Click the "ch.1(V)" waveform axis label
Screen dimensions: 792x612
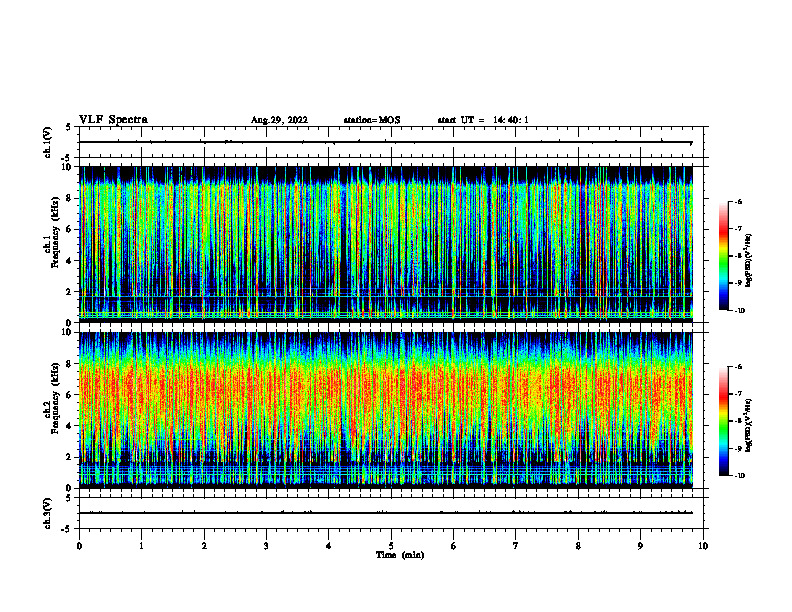coord(48,142)
